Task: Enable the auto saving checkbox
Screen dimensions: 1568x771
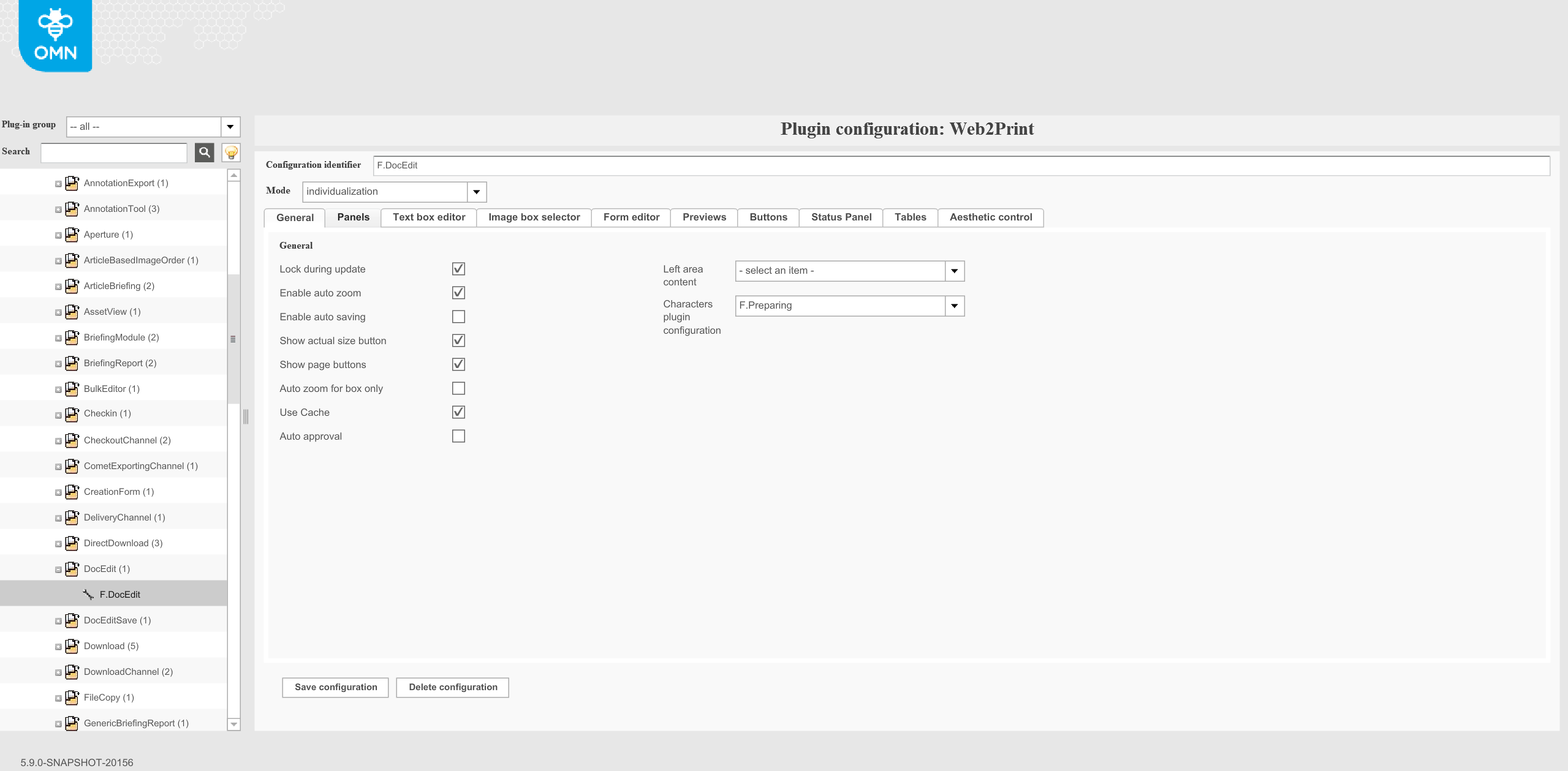Action: click(x=458, y=317)
